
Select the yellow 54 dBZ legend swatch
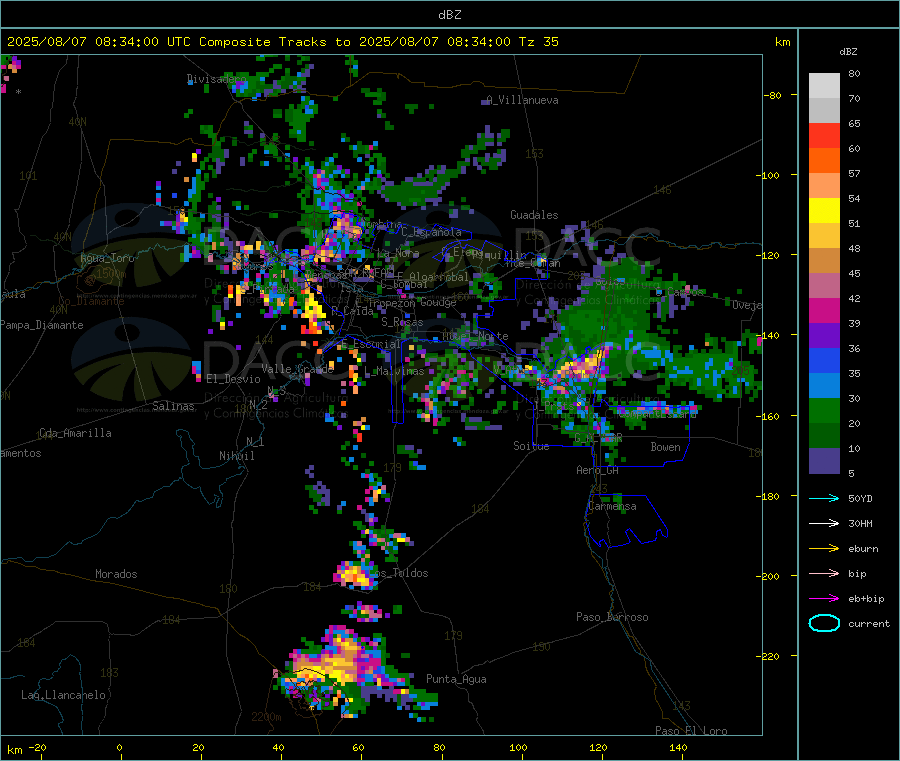click(824, 211)
